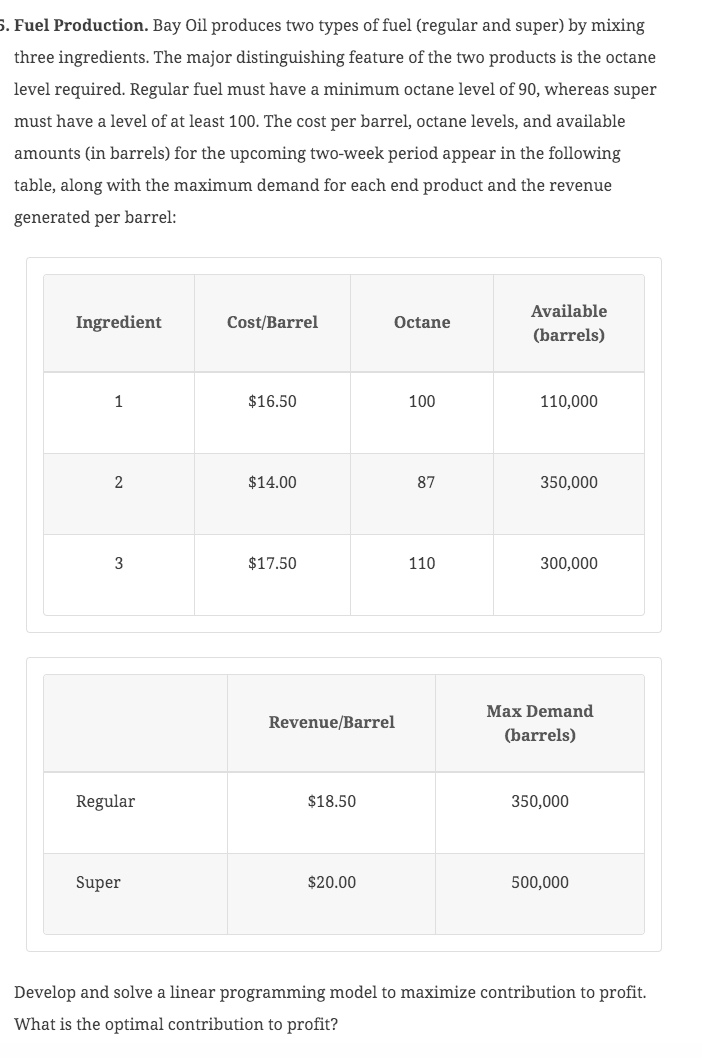Click the Max Demand (barrels) header
The width and height of the screenshot is (702, 1058).
tap(539, 723)
